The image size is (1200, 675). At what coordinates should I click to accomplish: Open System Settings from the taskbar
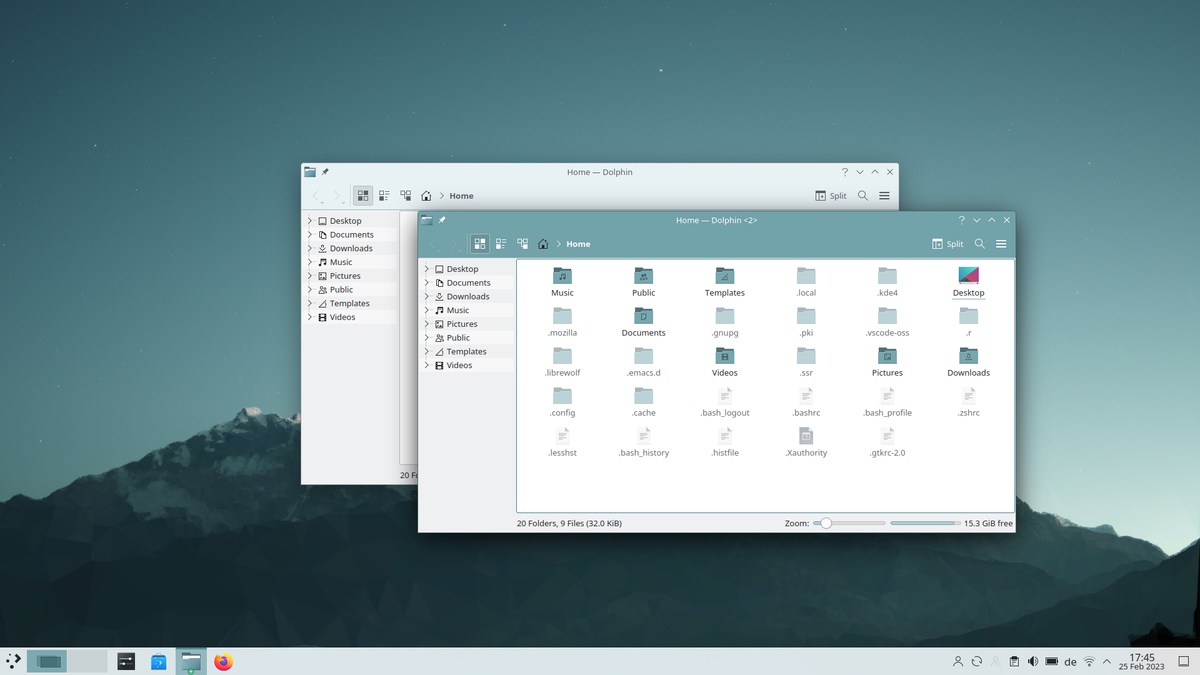click(126, 661)
